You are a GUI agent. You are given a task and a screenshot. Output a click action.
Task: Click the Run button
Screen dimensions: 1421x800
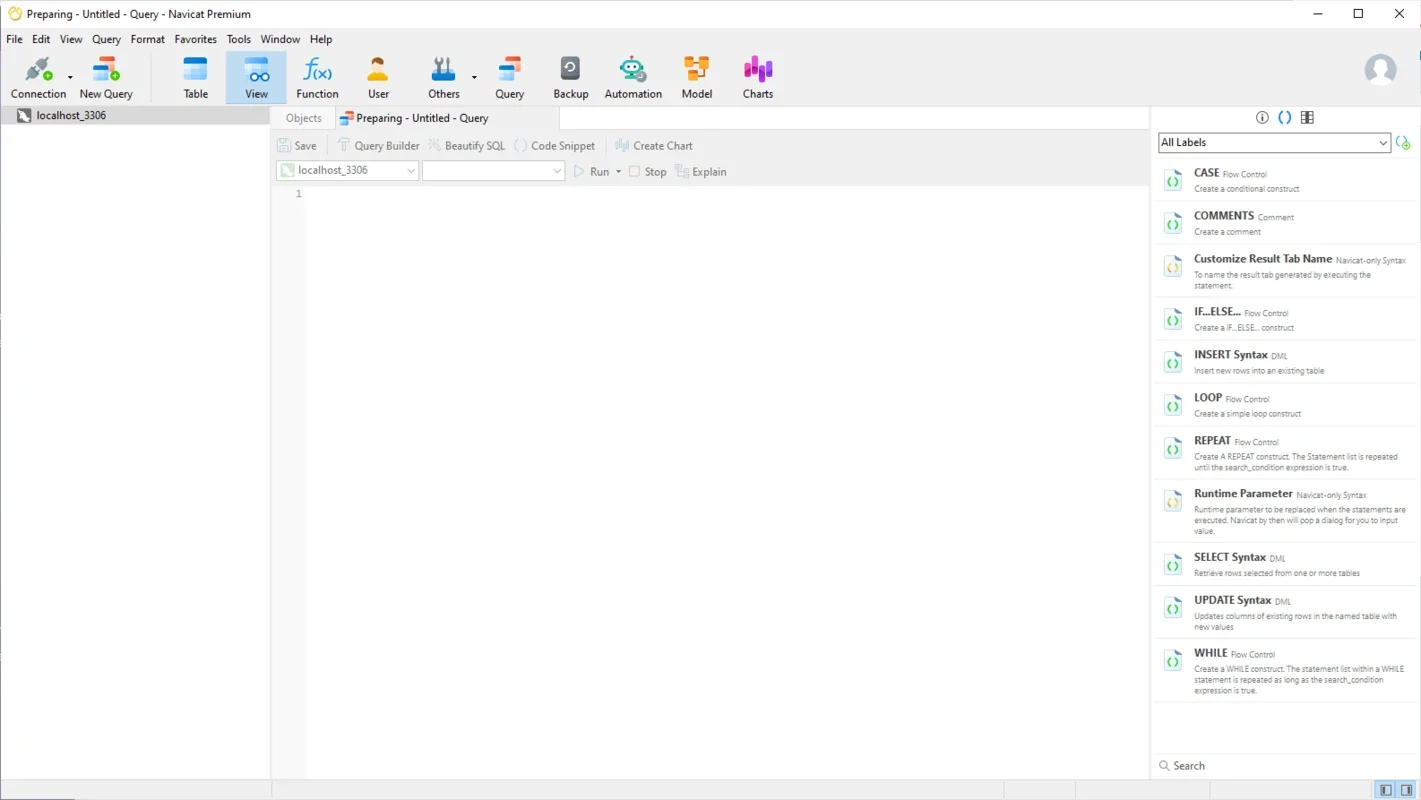(x=591, y=171)
